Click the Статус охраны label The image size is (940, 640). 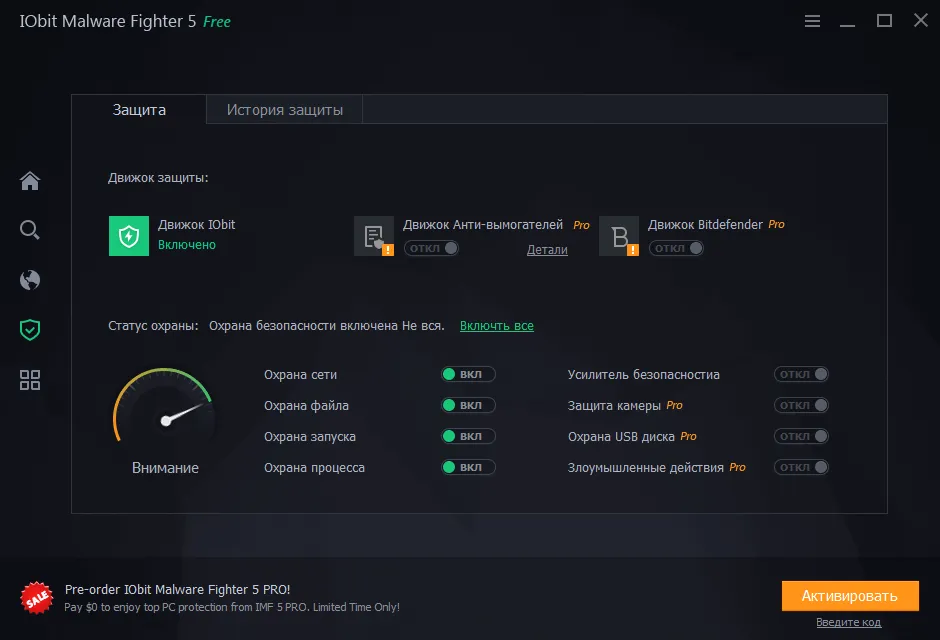tap(153, 326)
